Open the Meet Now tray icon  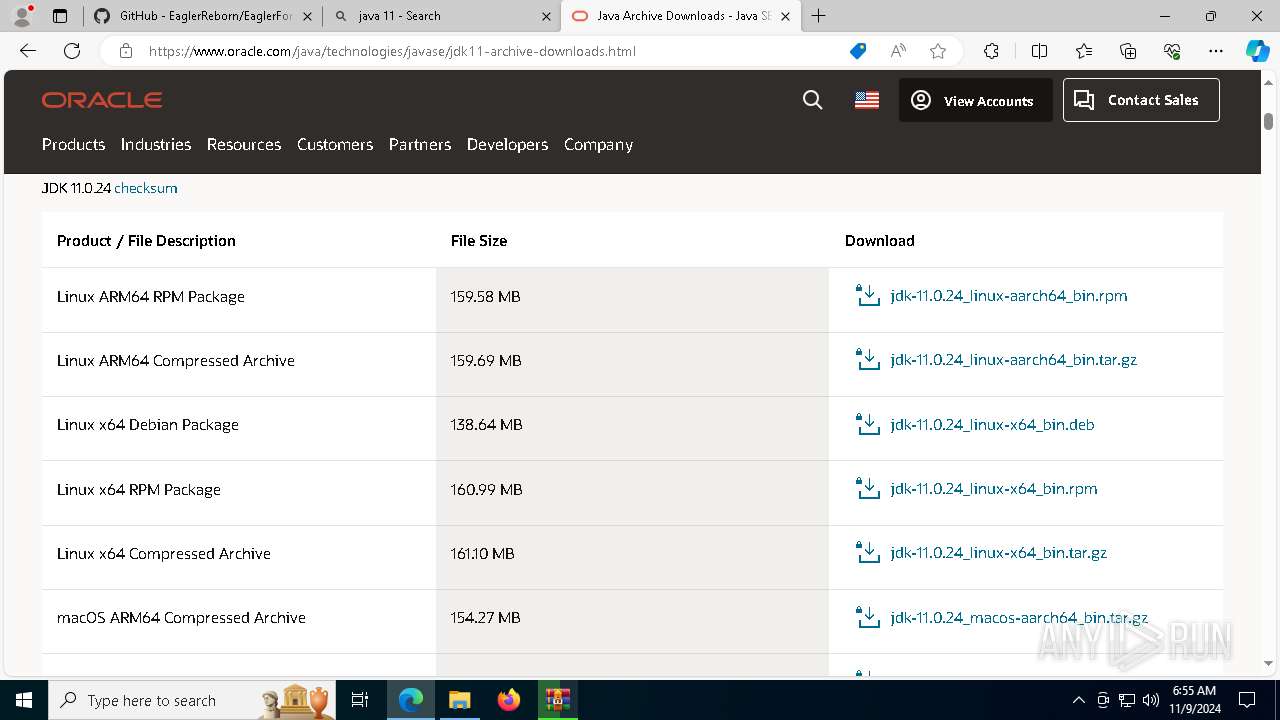point(1103,700)
